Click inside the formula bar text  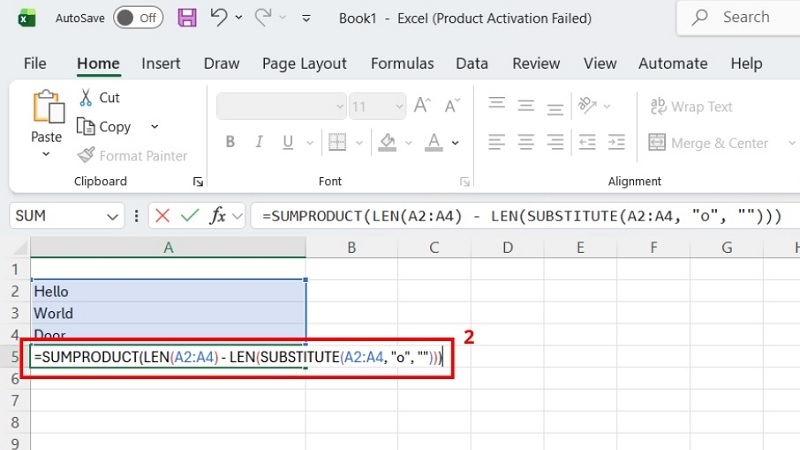521,216
